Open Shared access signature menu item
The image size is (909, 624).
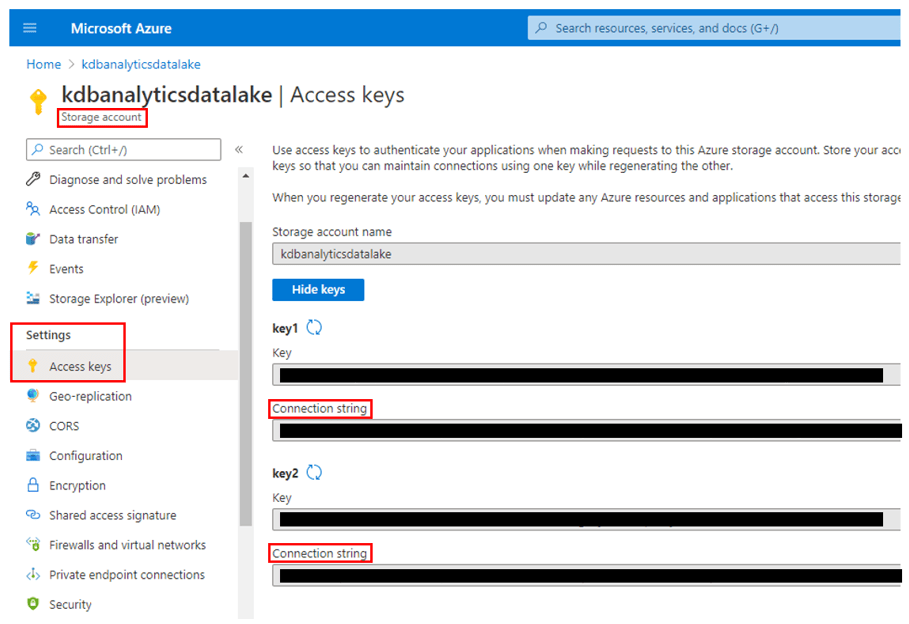click(x=112, y=515)
